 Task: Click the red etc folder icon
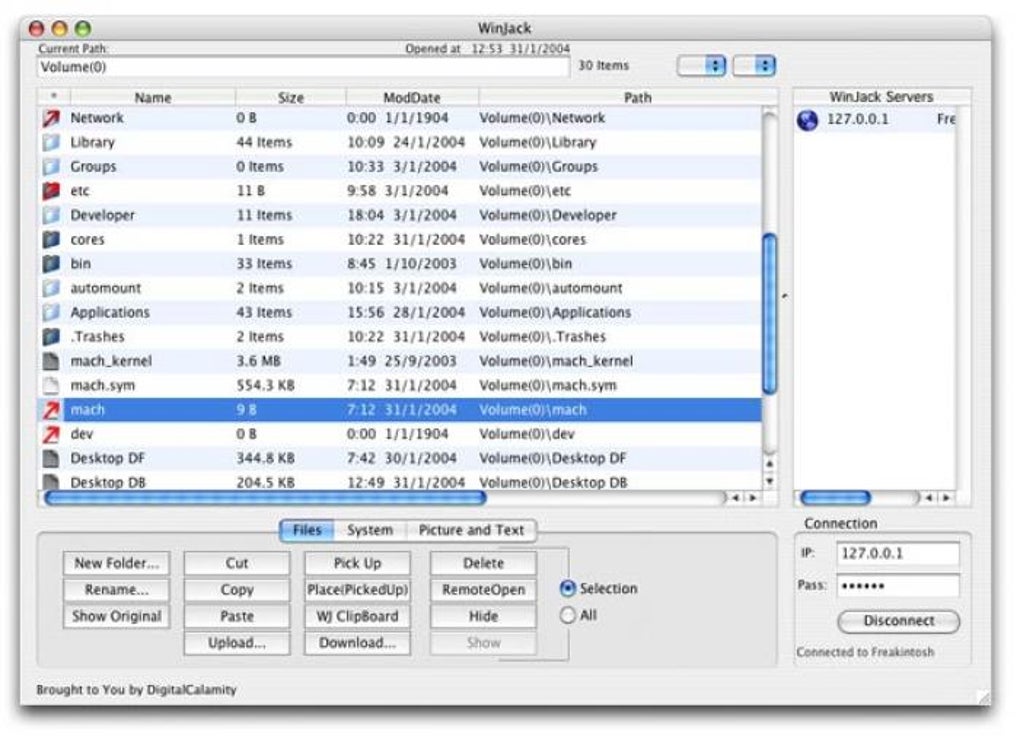pos(51,191)
